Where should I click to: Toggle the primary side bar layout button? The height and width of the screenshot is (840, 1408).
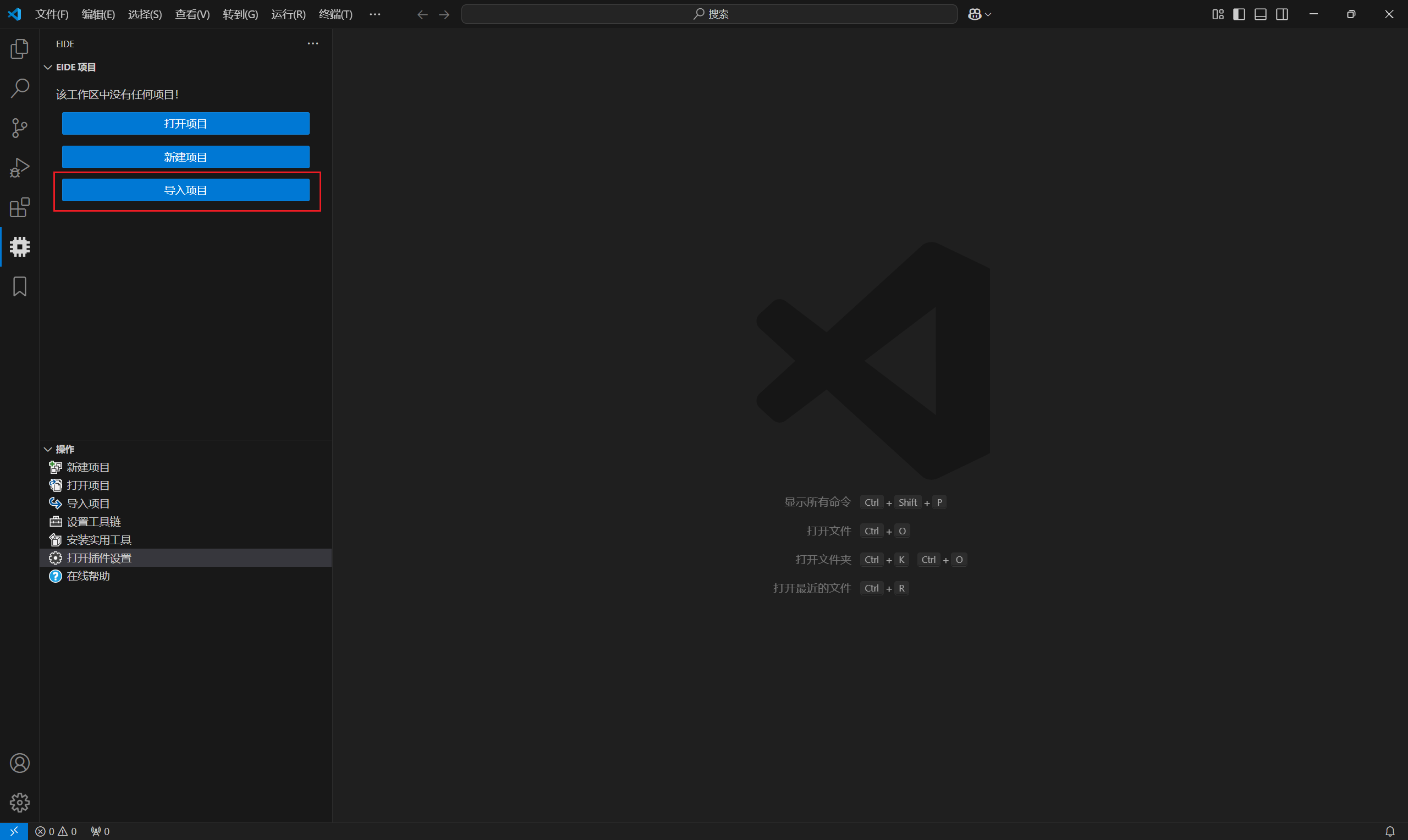(1239, 14)
